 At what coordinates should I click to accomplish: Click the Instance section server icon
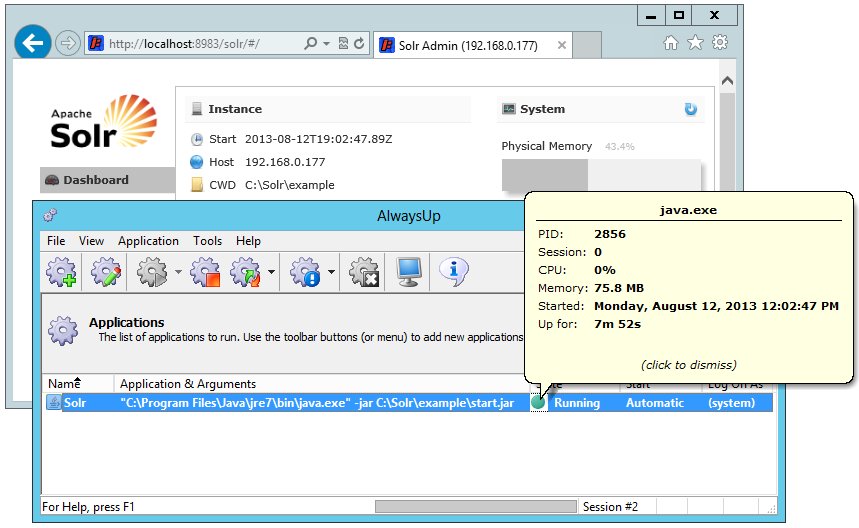[197, 109]
